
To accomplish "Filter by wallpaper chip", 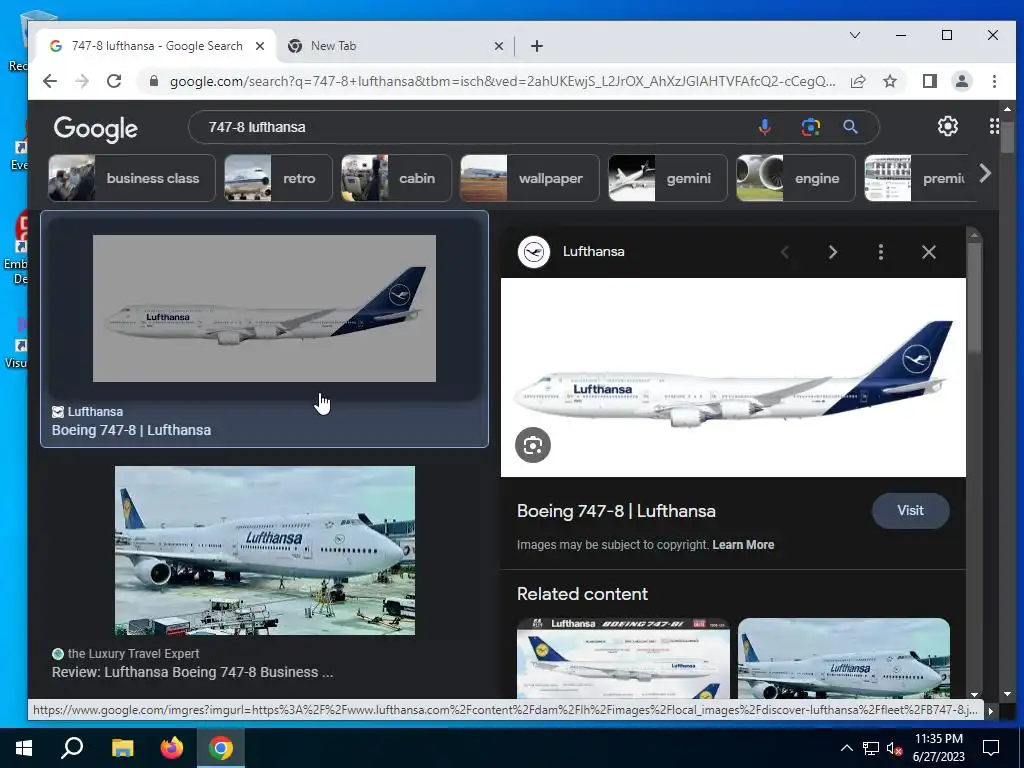I will [530, 178].
